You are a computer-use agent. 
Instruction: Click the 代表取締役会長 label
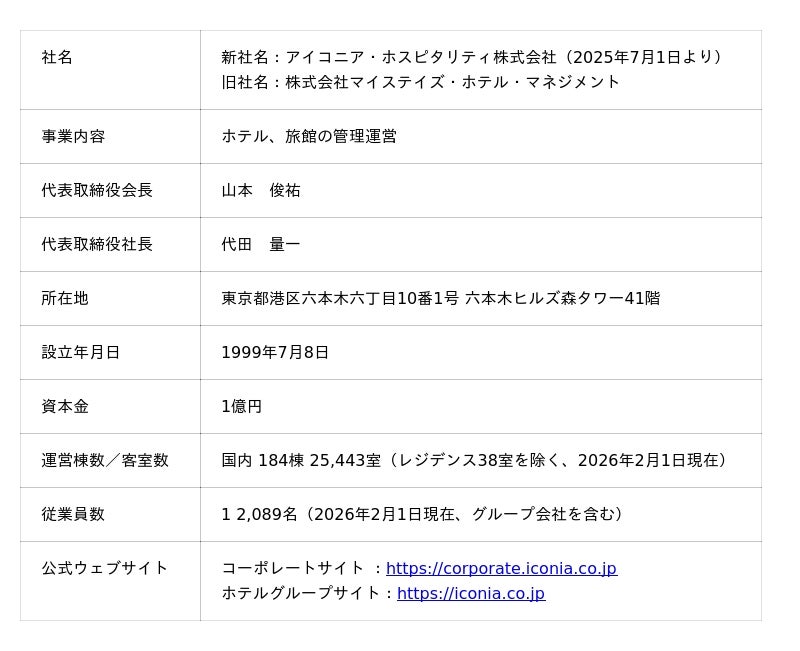tap(97, 191)
